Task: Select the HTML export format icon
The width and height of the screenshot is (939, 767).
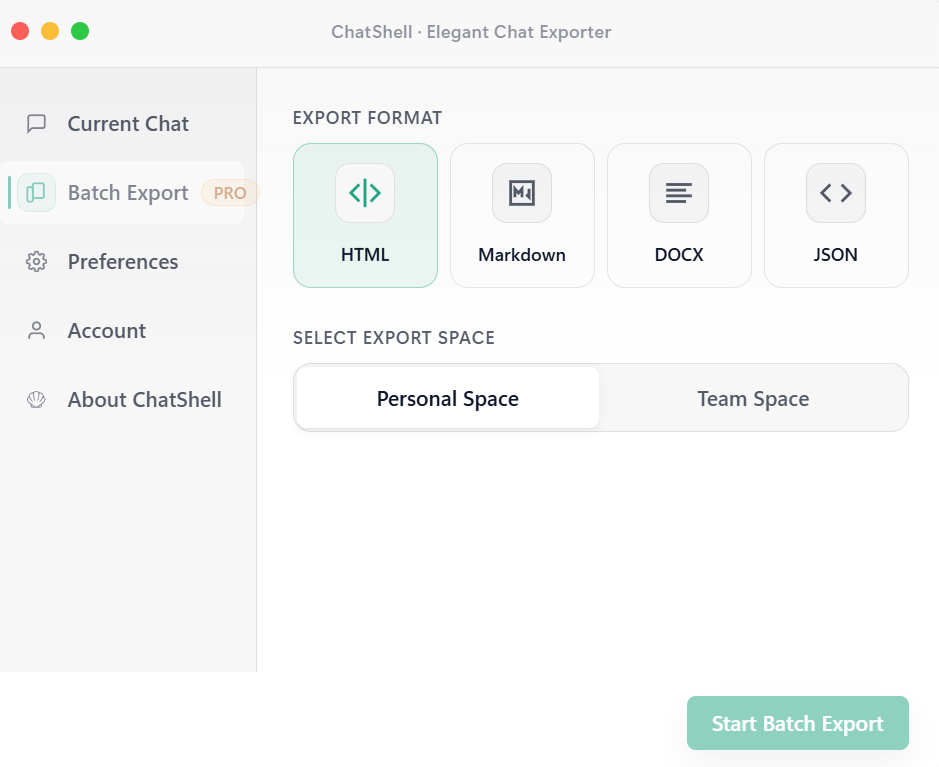Action: (365, 192)
